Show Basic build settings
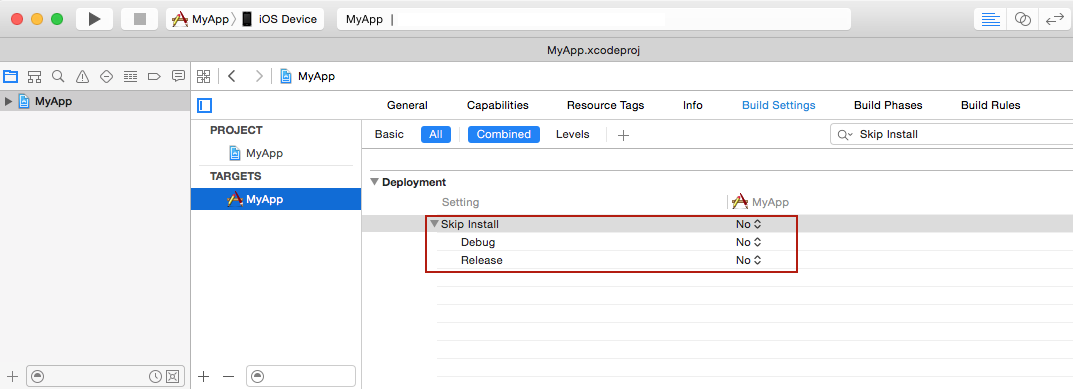Screen dimensions: 1073x389 [x=389, y=134]
